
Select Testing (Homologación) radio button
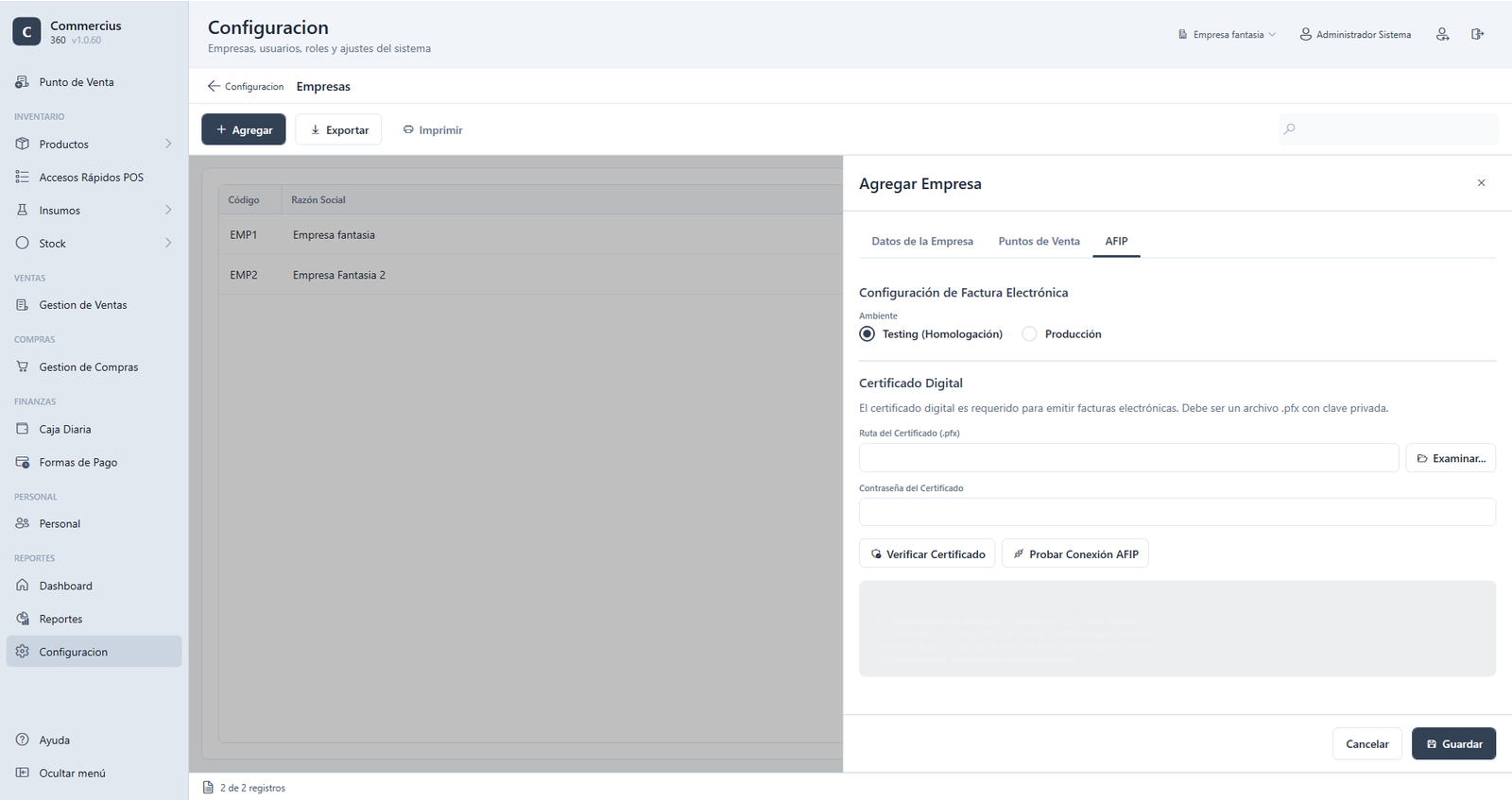(867, 333)
